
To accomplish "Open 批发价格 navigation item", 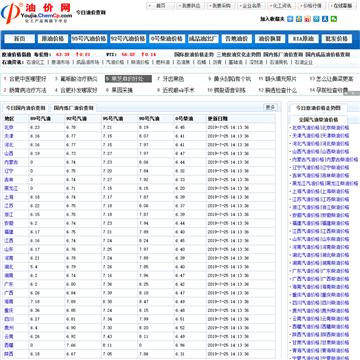I will point(337,39).
